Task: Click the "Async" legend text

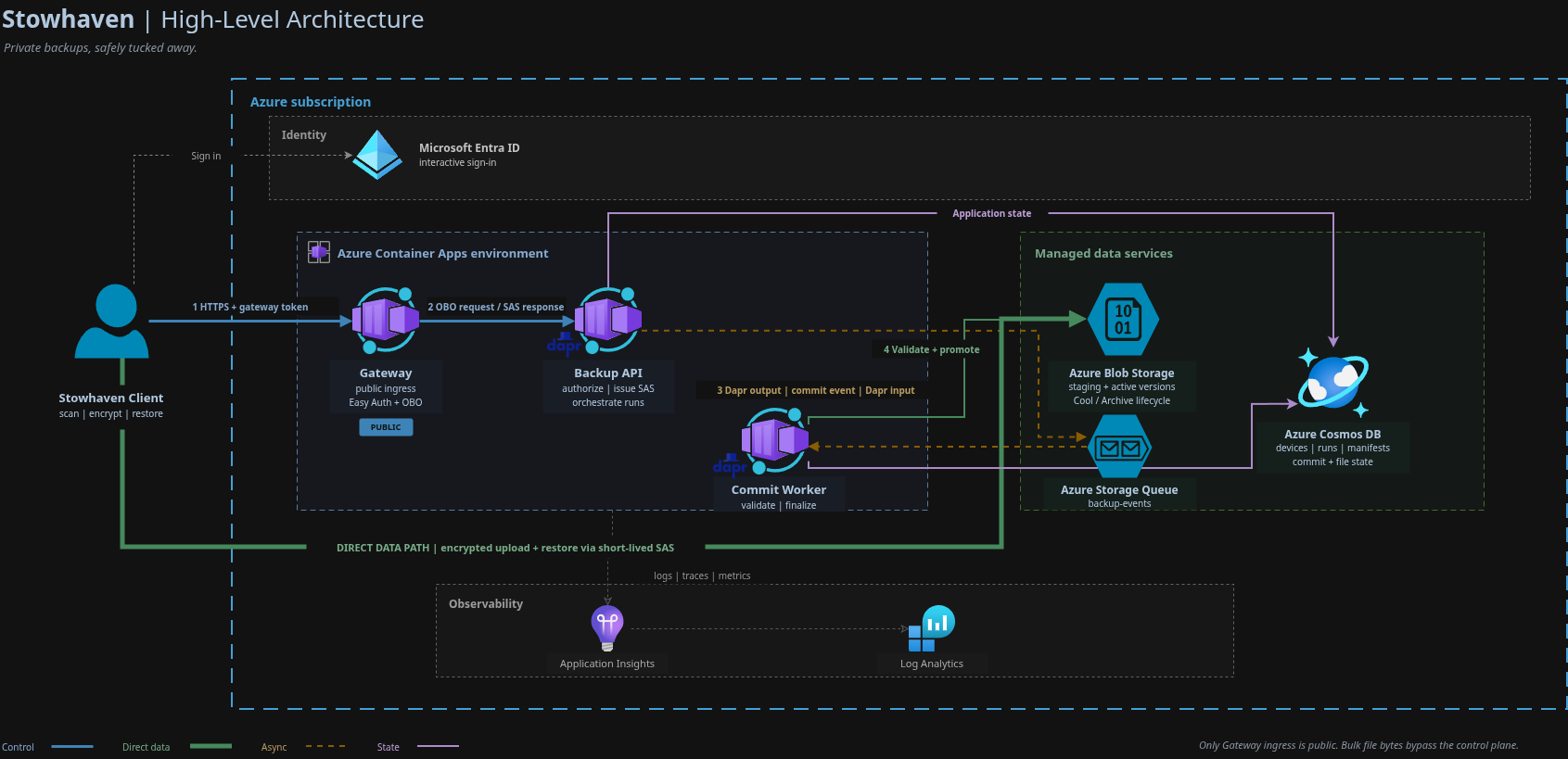Action: [x=274, y=748]
